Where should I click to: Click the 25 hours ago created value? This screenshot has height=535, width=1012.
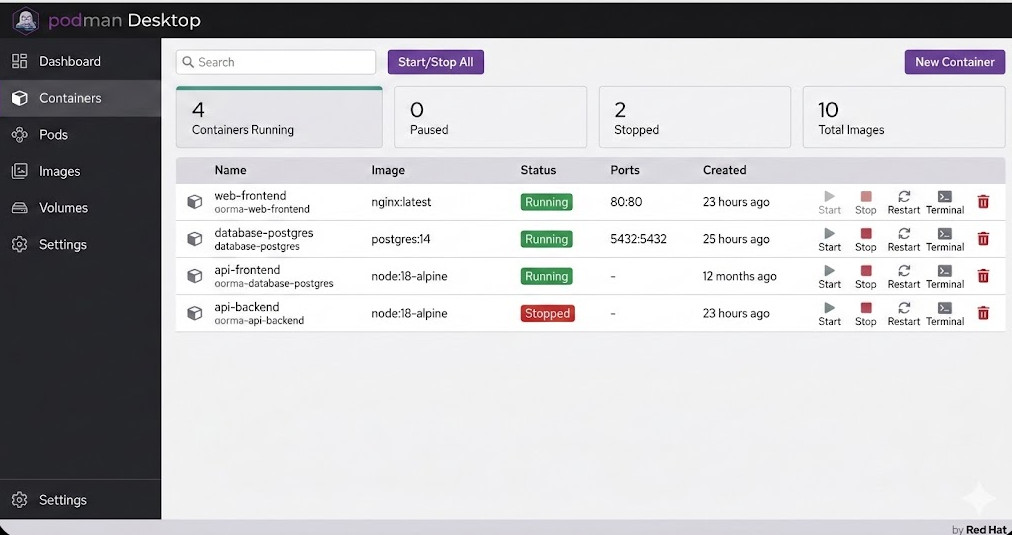[x=736, y=239]
